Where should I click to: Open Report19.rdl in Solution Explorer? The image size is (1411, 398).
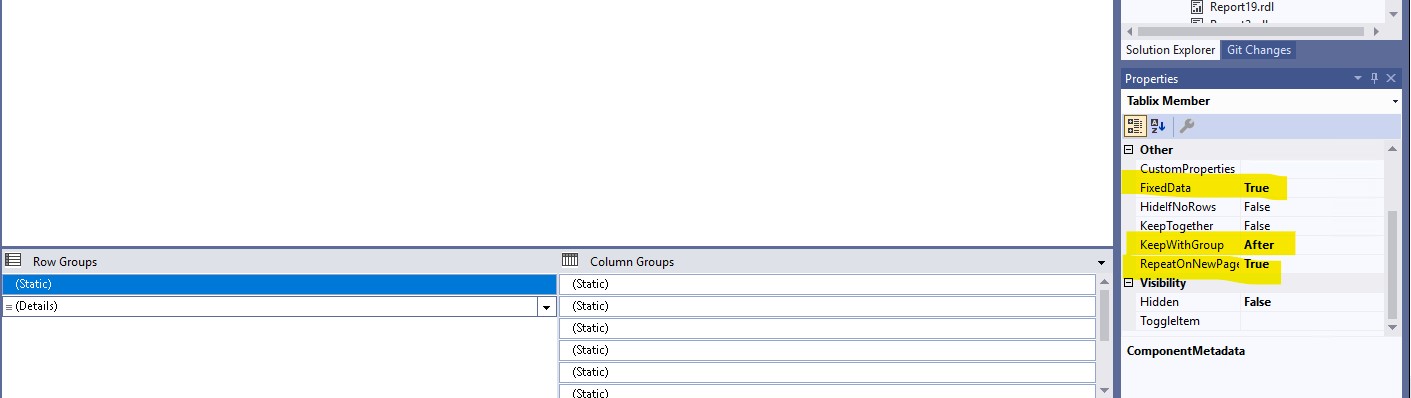pos(1241,7)
